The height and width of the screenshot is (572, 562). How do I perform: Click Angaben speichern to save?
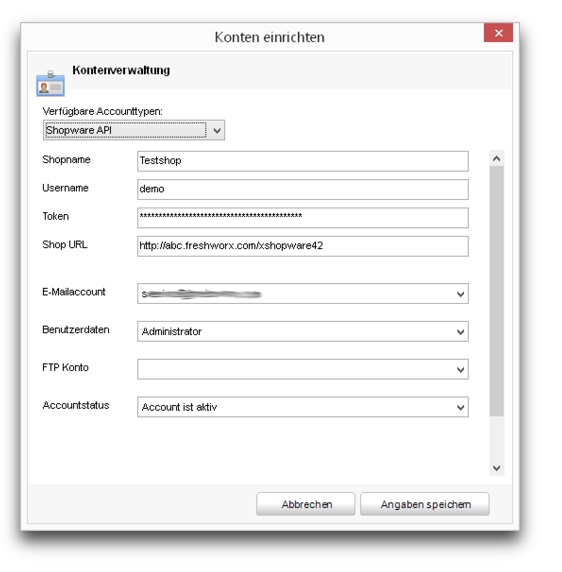coord(425,504)
